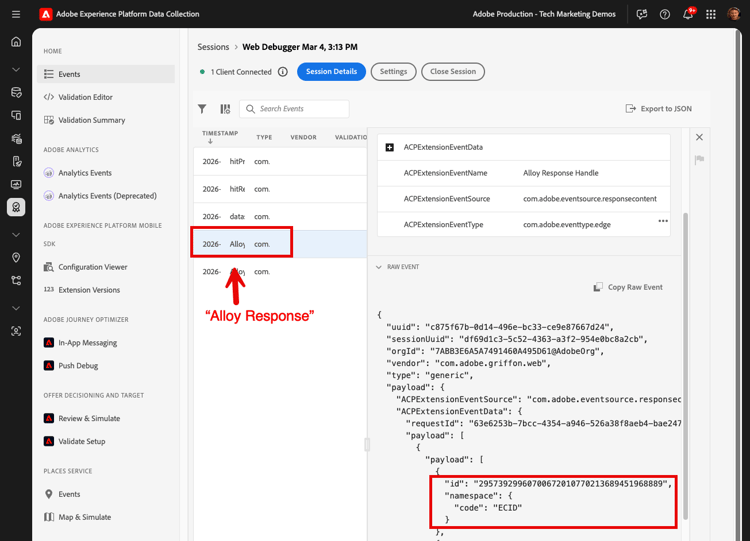The width and height of the screenshot is (750, 541).
Task: Go to Sessions breadcrumb
Action: [x=213, y=47]
